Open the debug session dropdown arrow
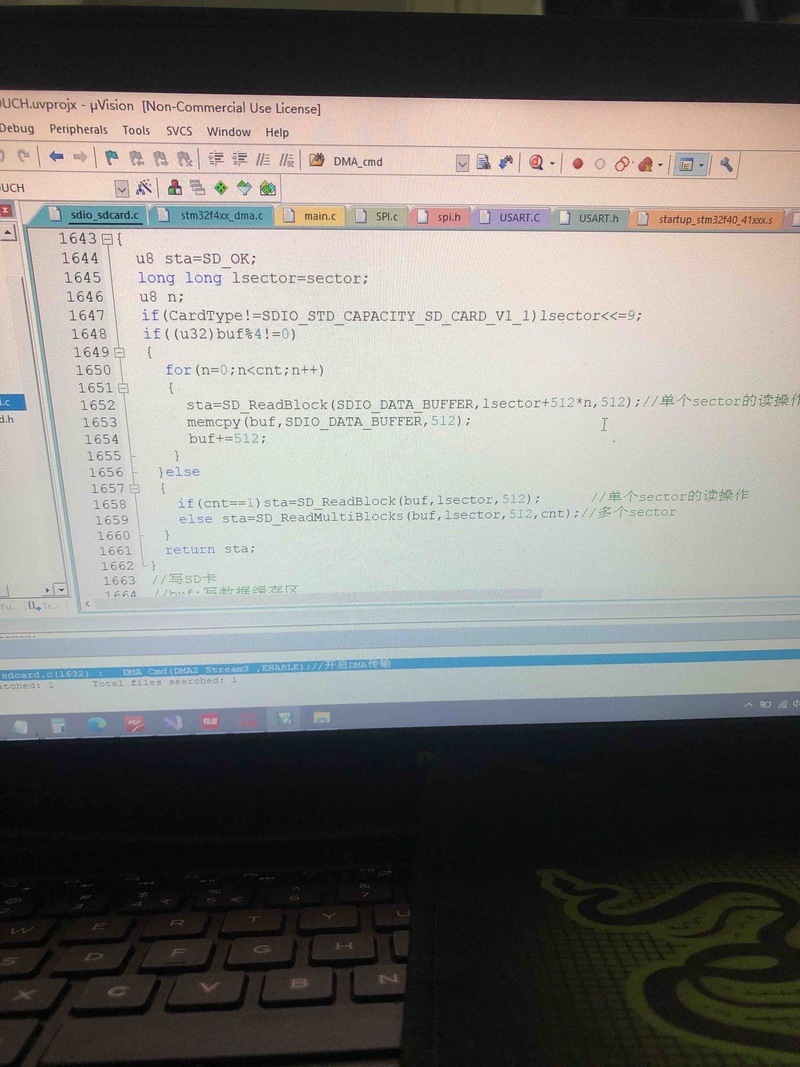 click(x=552, y=164)
